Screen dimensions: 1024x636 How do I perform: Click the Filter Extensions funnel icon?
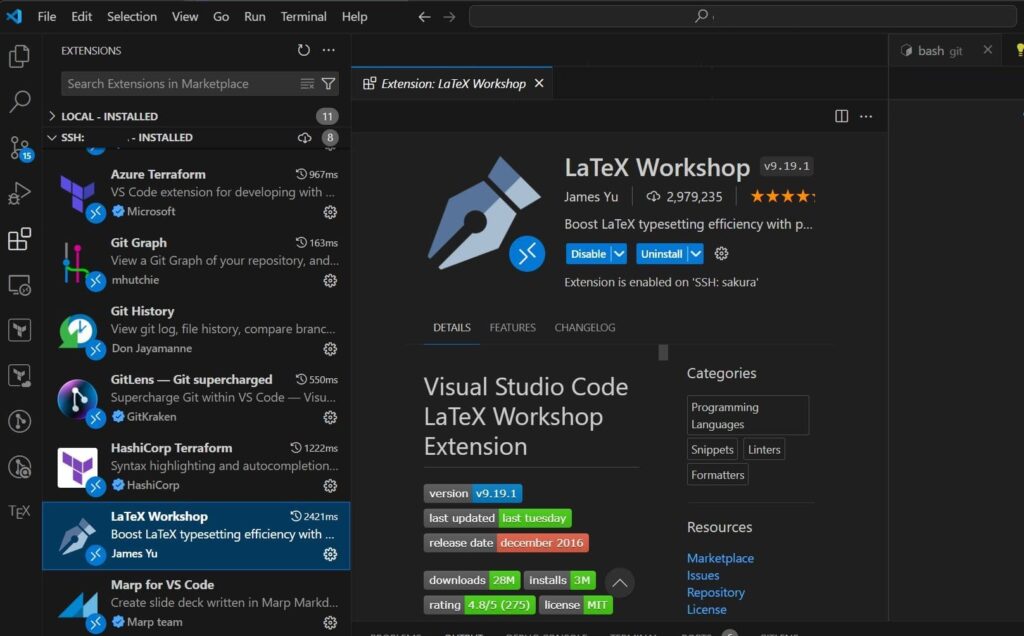click(x=330, y=84)
